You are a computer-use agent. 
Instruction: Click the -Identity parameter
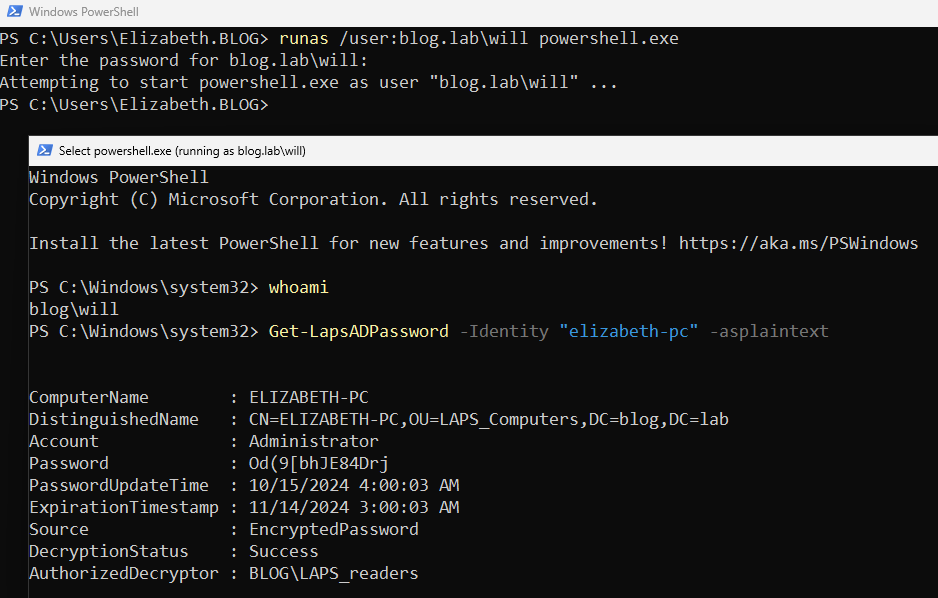pos(504,331)
